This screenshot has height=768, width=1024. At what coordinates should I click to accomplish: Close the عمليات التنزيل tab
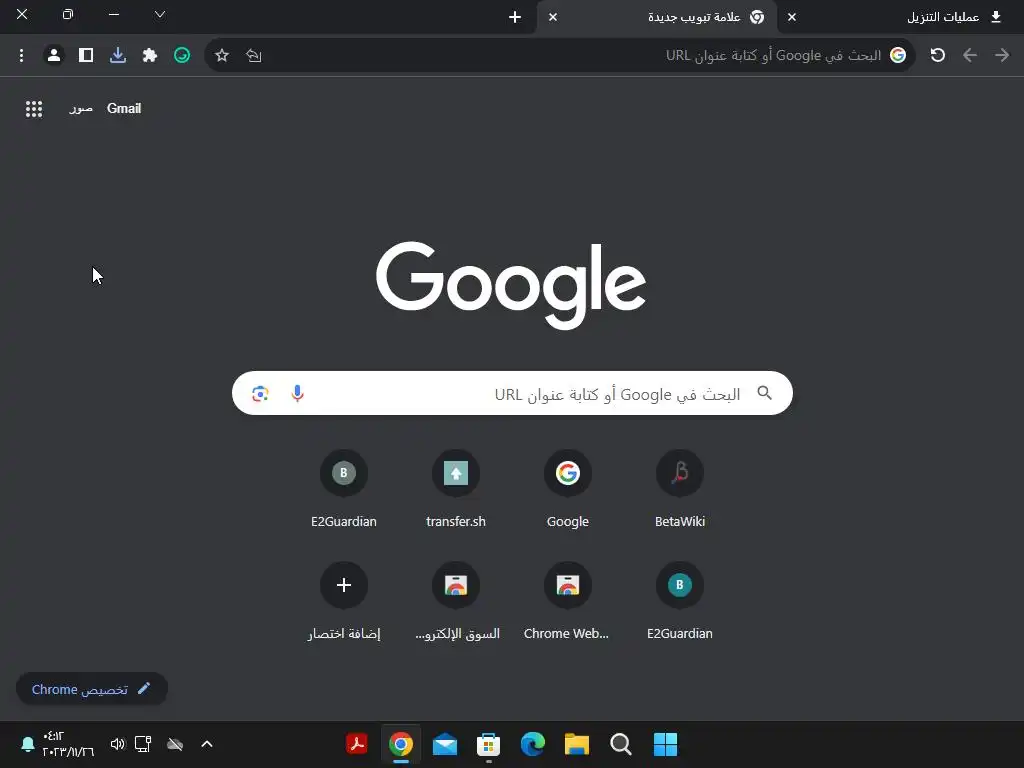(x=792, y=17)
